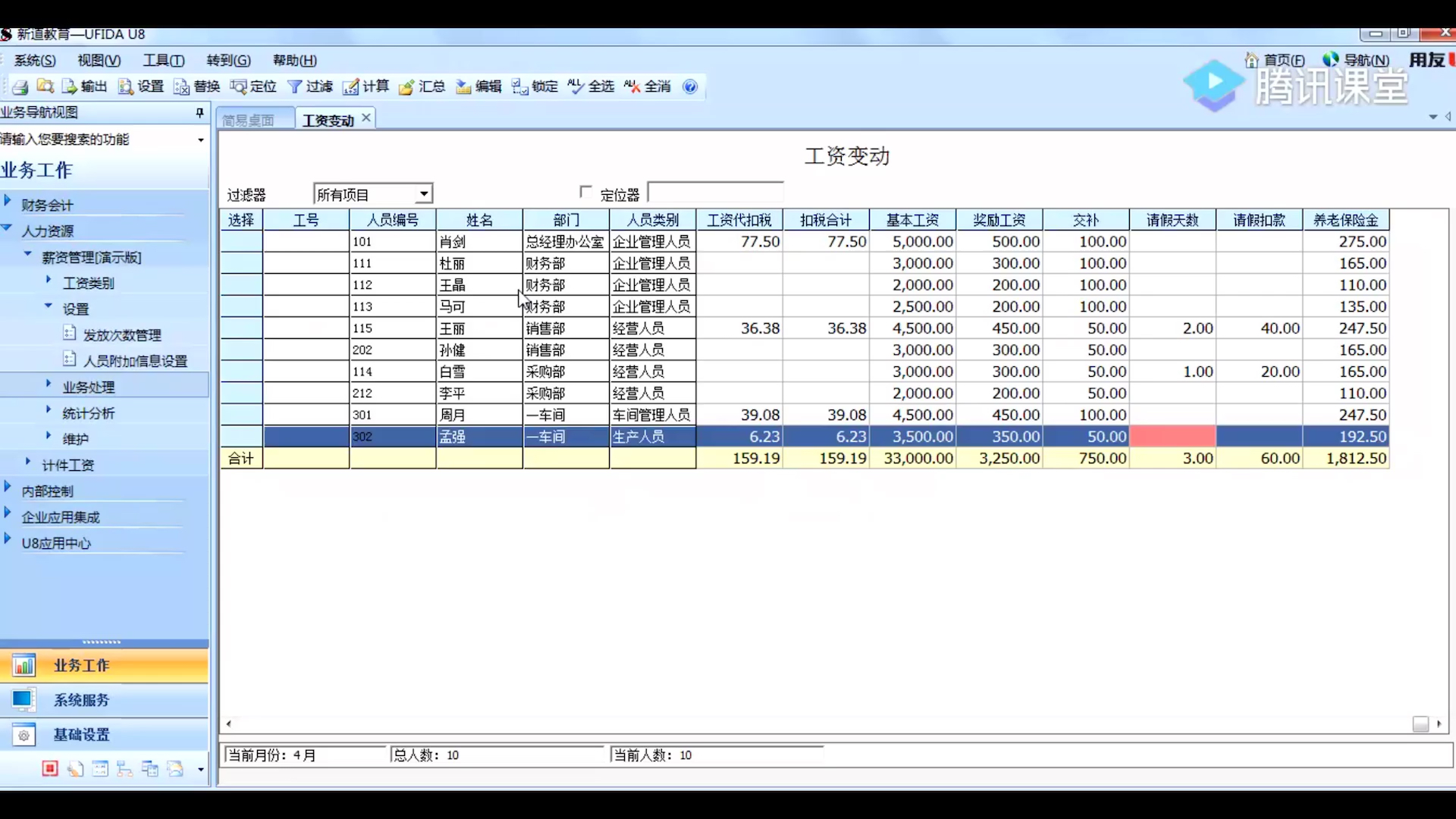This screenshot has width=1456, height=819.
Task: Click the Help question mark icon
Action: click(x=689, y=86)
